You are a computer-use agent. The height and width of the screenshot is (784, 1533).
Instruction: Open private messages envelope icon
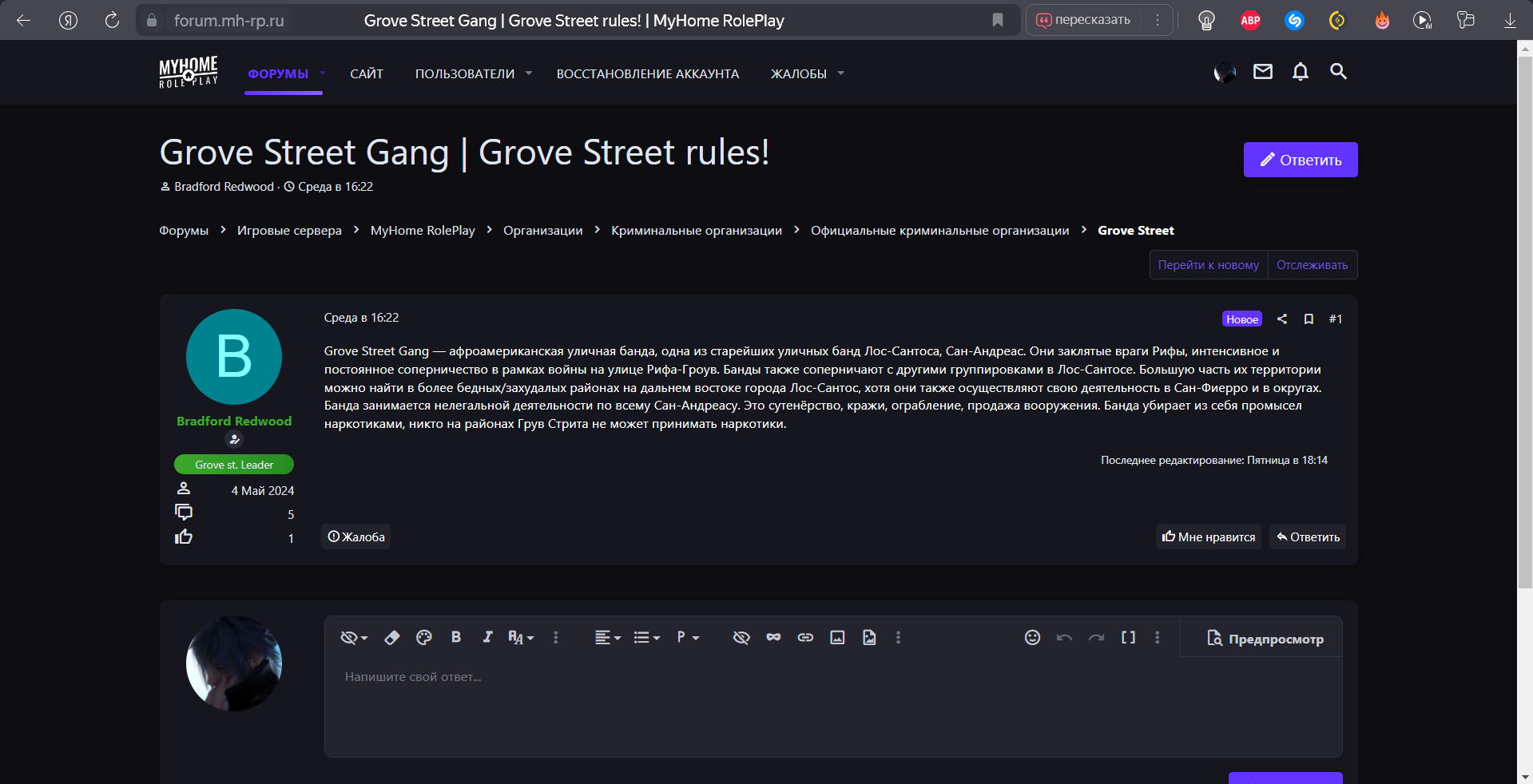[x=1263, y=72]
